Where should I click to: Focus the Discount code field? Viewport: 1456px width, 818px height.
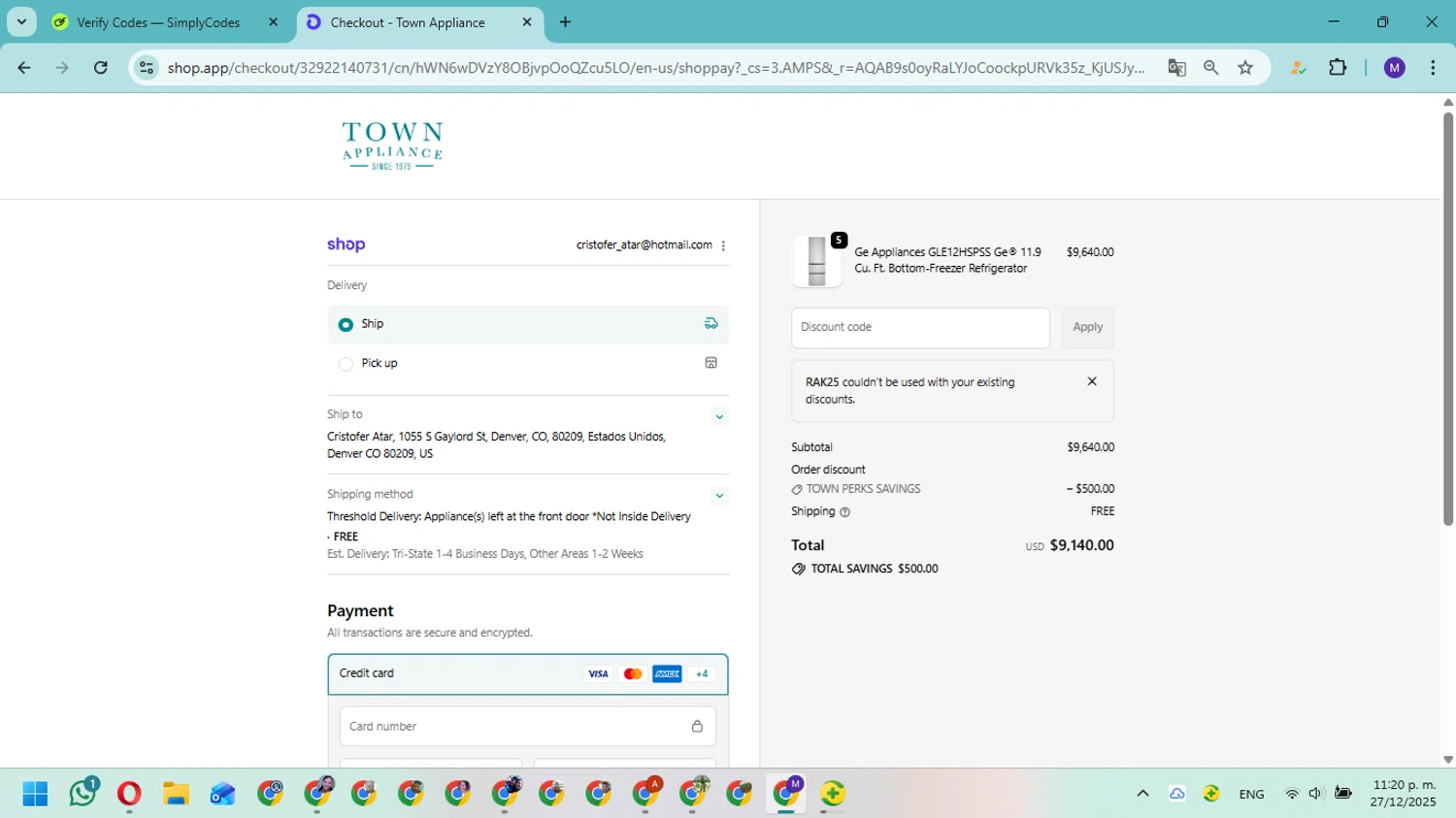click(920, 328)
